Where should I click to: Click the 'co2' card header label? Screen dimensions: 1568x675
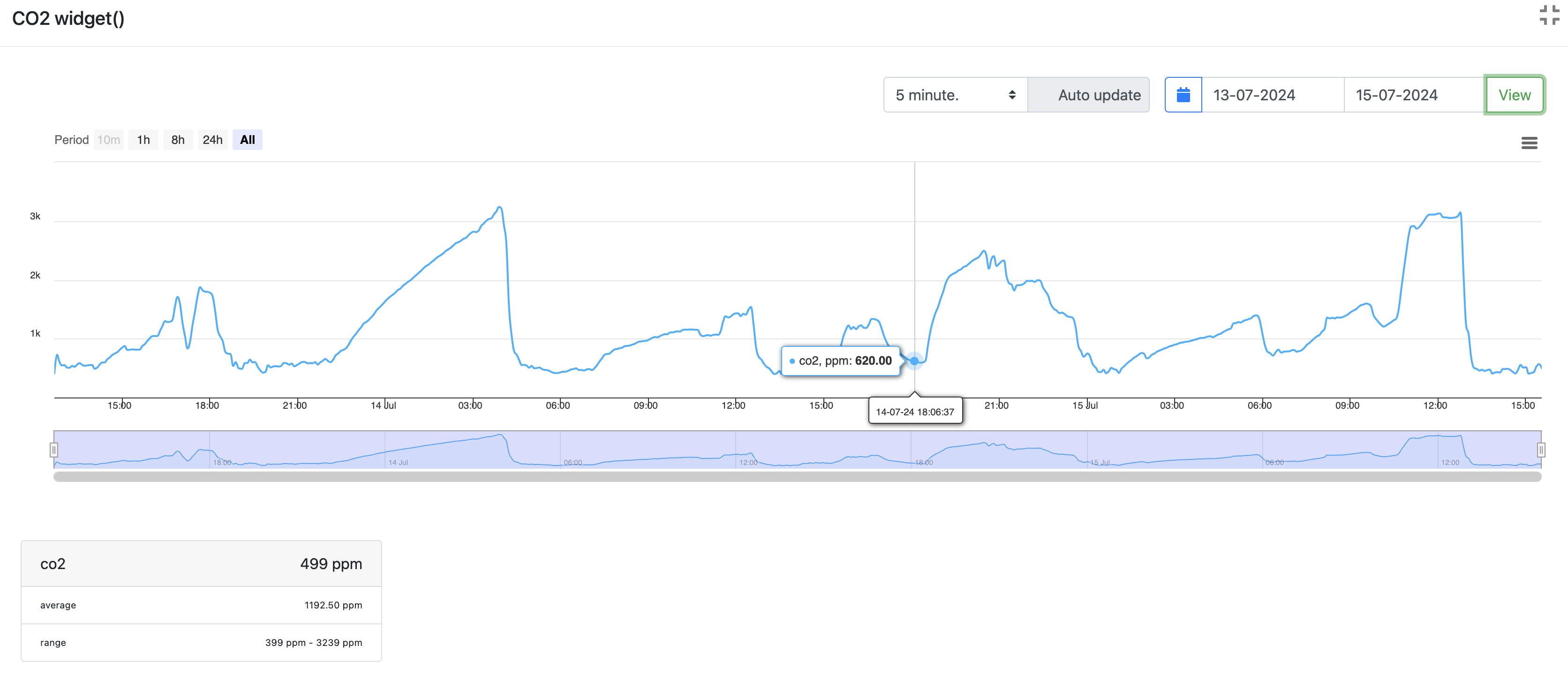(53, 563)
